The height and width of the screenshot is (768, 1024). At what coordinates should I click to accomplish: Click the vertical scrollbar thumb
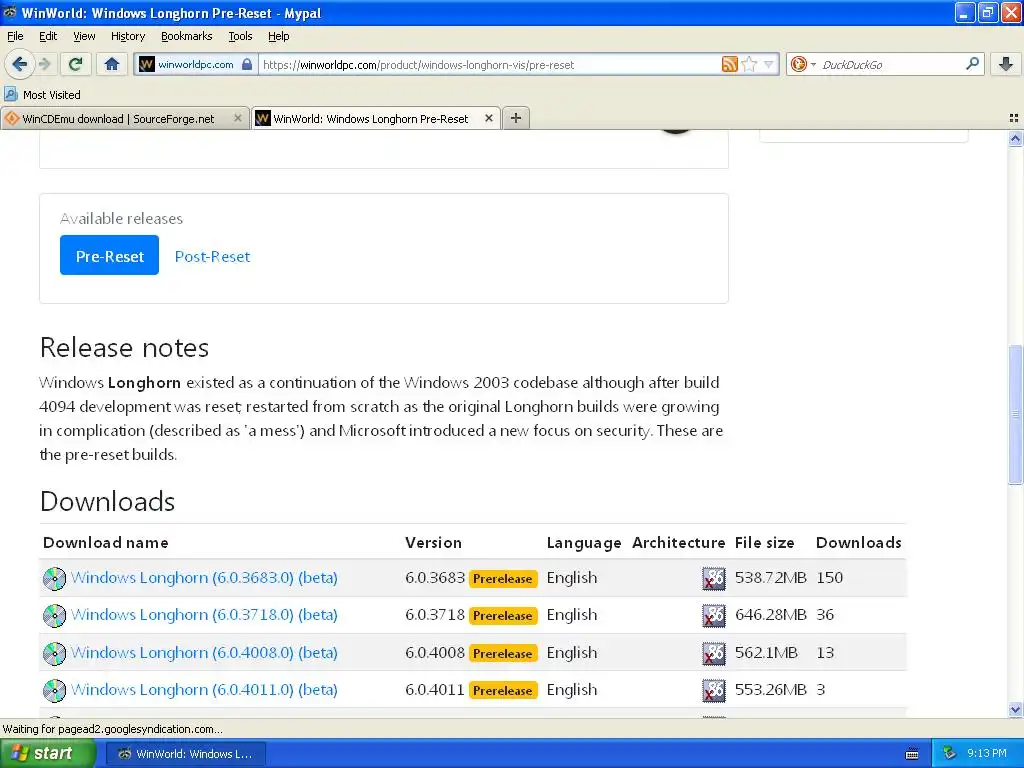[1015, 415]
